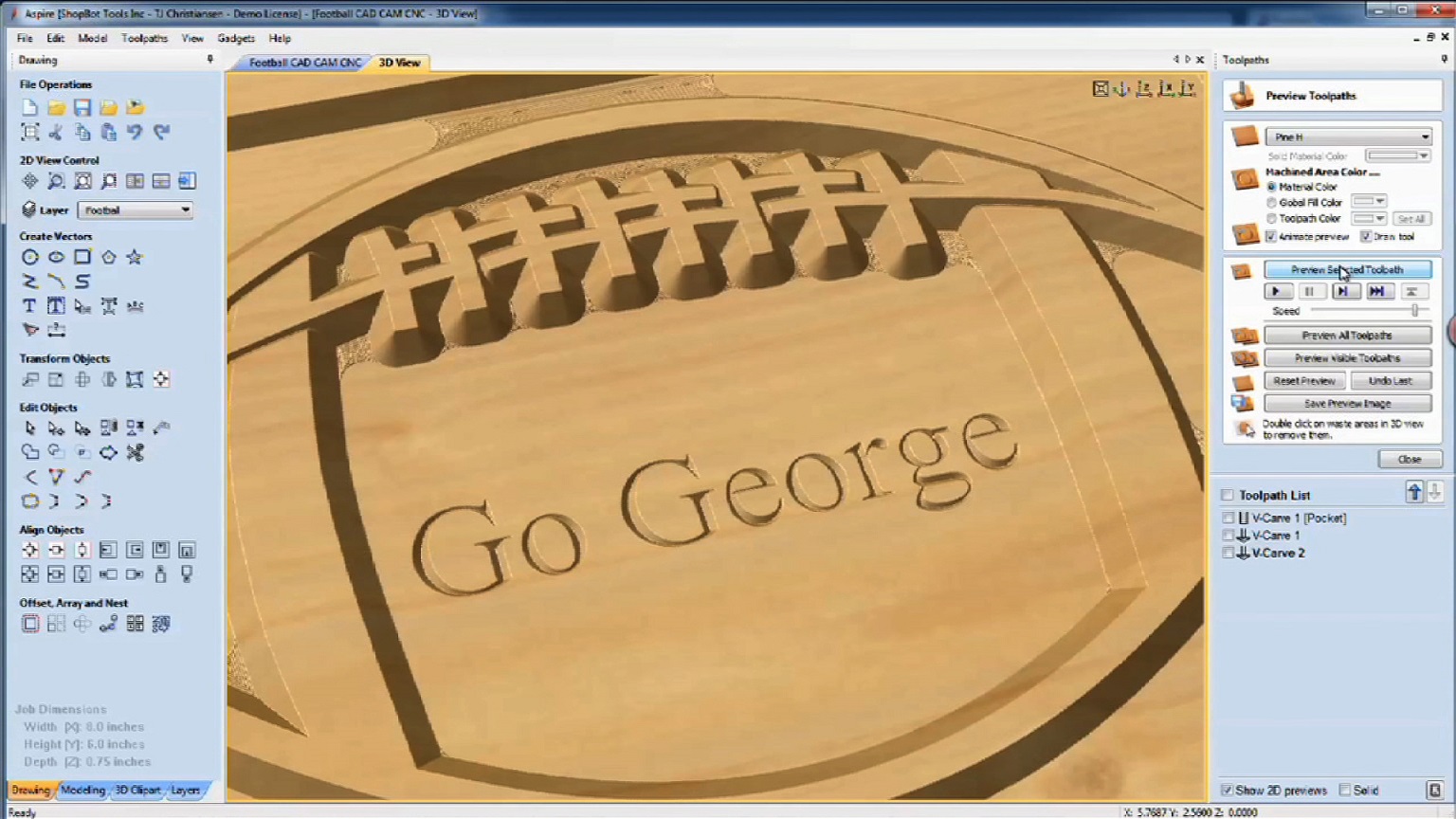The width and height of the screenshot is (1456, 819).
Task: Select the Draw Text tool
Action: tap(29, 306)
